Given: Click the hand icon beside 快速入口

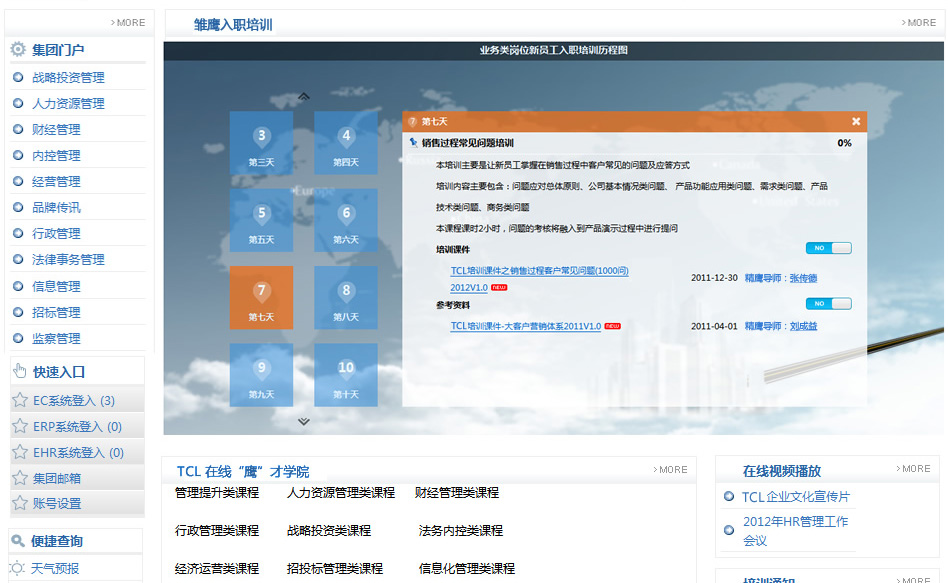Looking at the screenshot, I should pyautogui.click(x=19, y=371).
